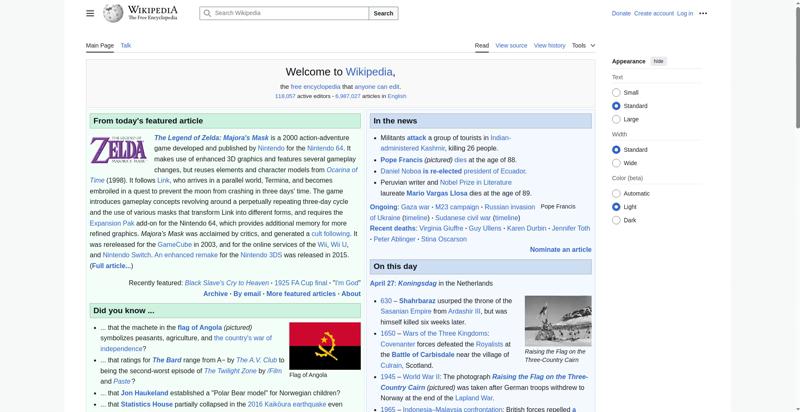Screen dimensions: 800x412
Task: Open the free encyclopedia link
Action: [315, 87]
